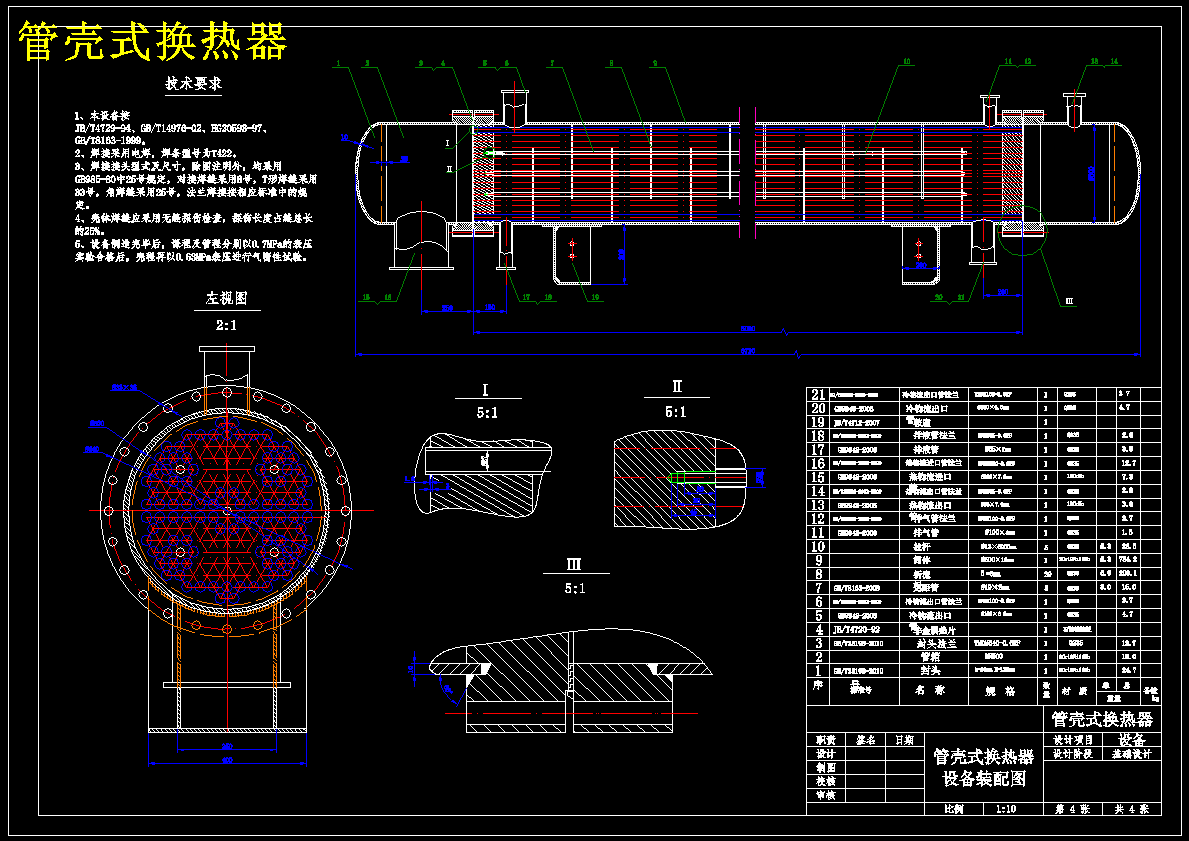
Task: Select the 校核 row label
Action: click(826, 781)
